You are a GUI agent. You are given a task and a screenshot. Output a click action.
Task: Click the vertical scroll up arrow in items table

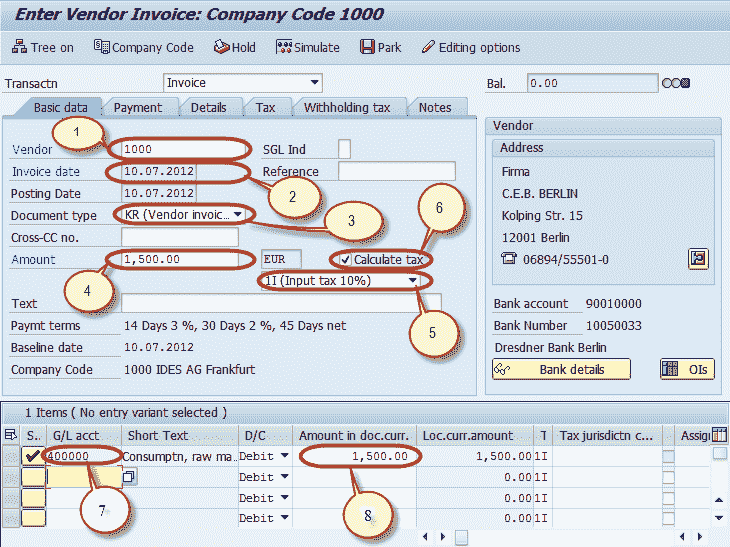tap(719, 500)
